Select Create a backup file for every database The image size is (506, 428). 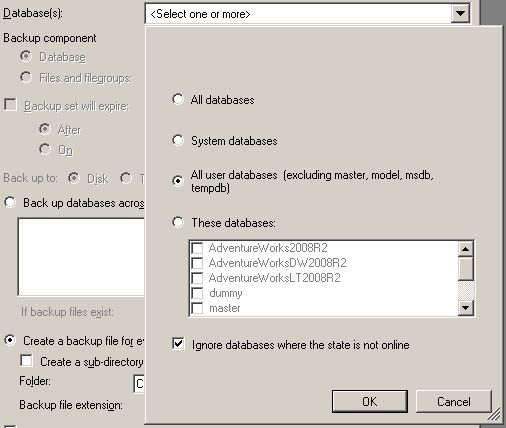[x=10, y=340]
